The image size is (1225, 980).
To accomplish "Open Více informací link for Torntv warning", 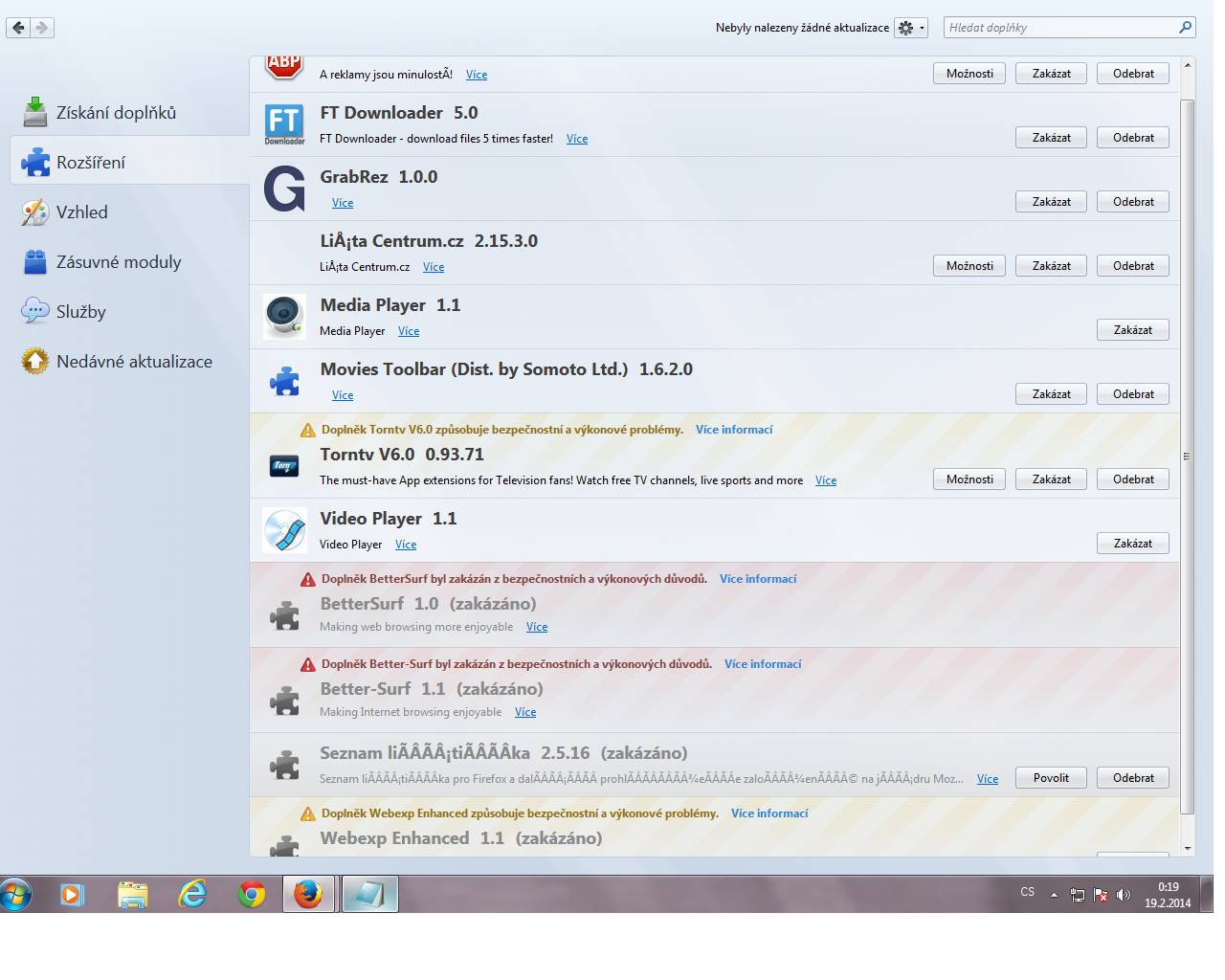I will point(734,430).
